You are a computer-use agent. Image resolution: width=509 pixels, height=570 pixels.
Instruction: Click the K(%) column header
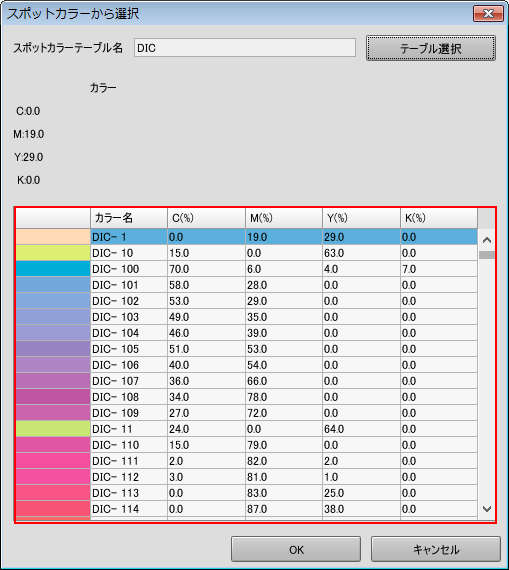point(439,218)
